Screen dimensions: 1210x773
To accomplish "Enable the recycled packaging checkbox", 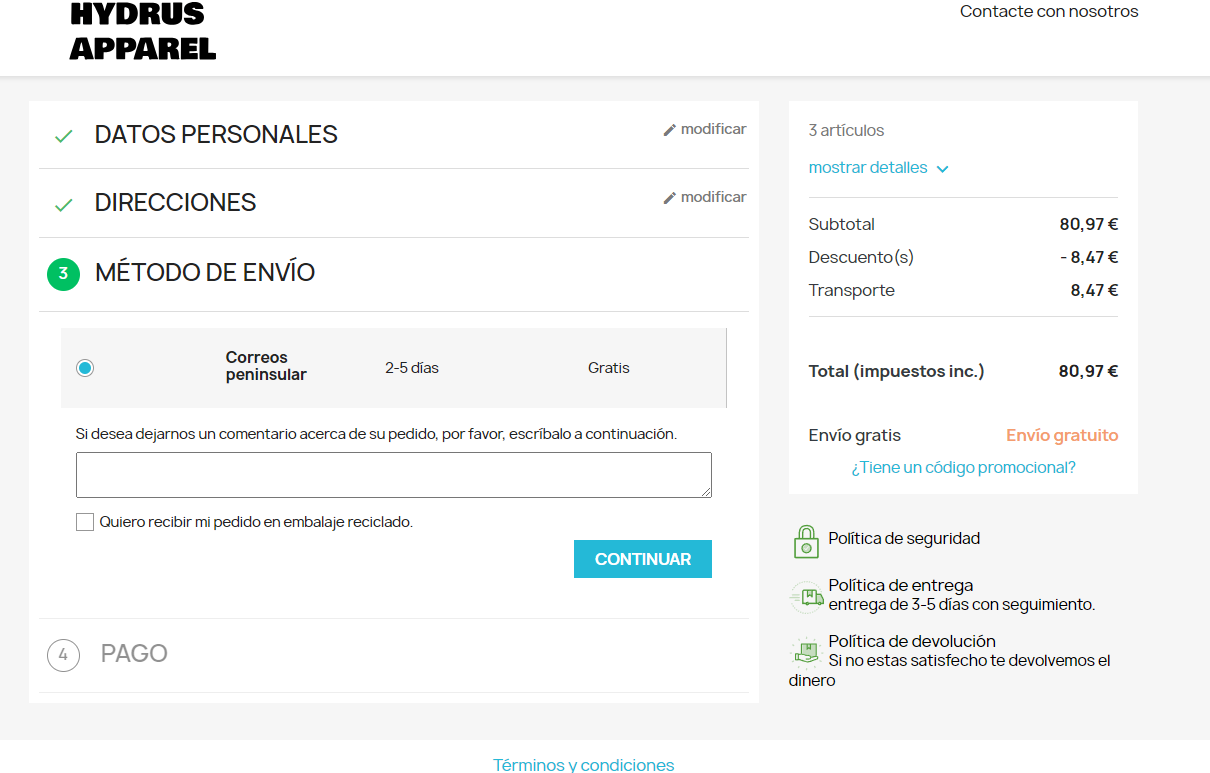I will point(85,522).
